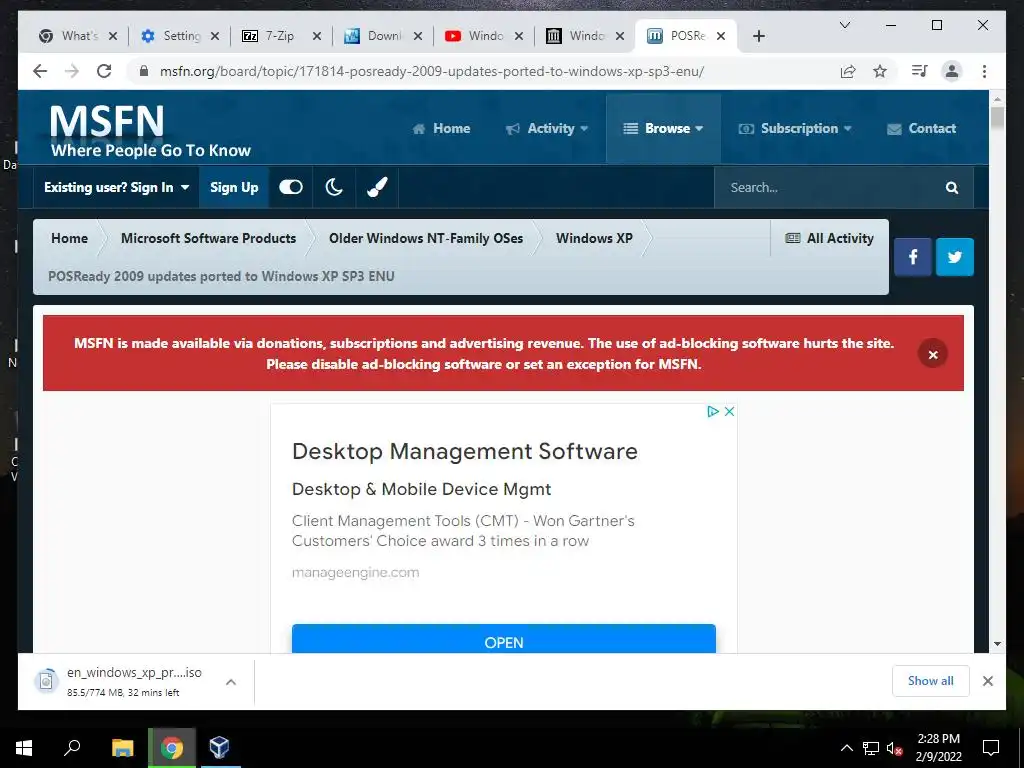Share on Facebook with the f icon
This screenshot has height=768, width=1024.
[913, 257]
